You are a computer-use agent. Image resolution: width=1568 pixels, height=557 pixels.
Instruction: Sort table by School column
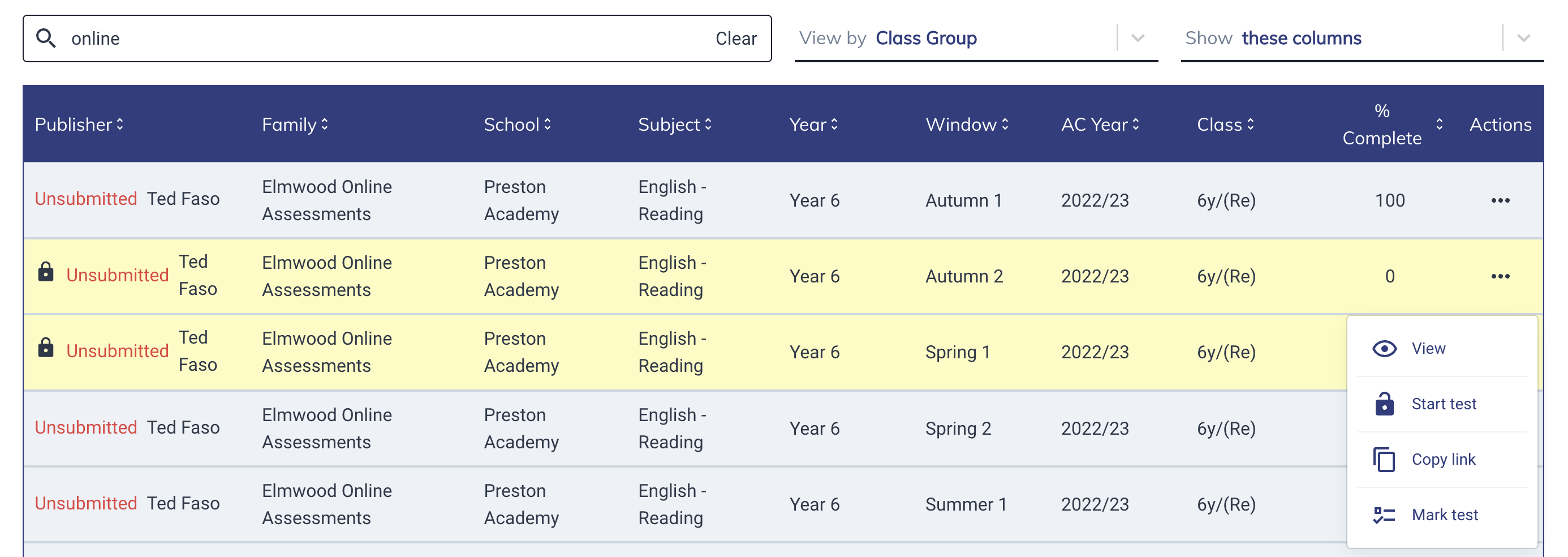(x=547, y=125)
